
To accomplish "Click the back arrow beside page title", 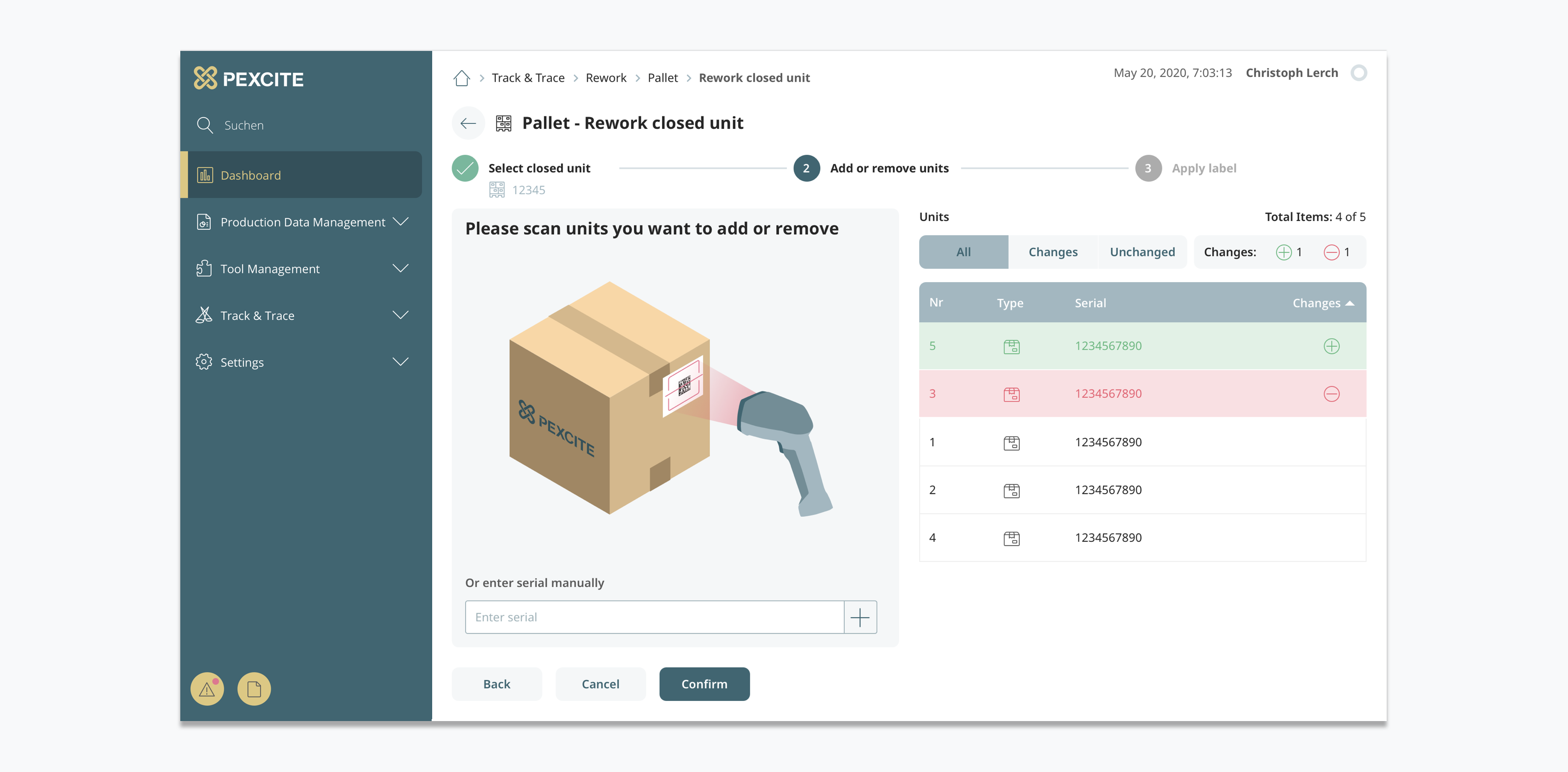I will [468, 123].
